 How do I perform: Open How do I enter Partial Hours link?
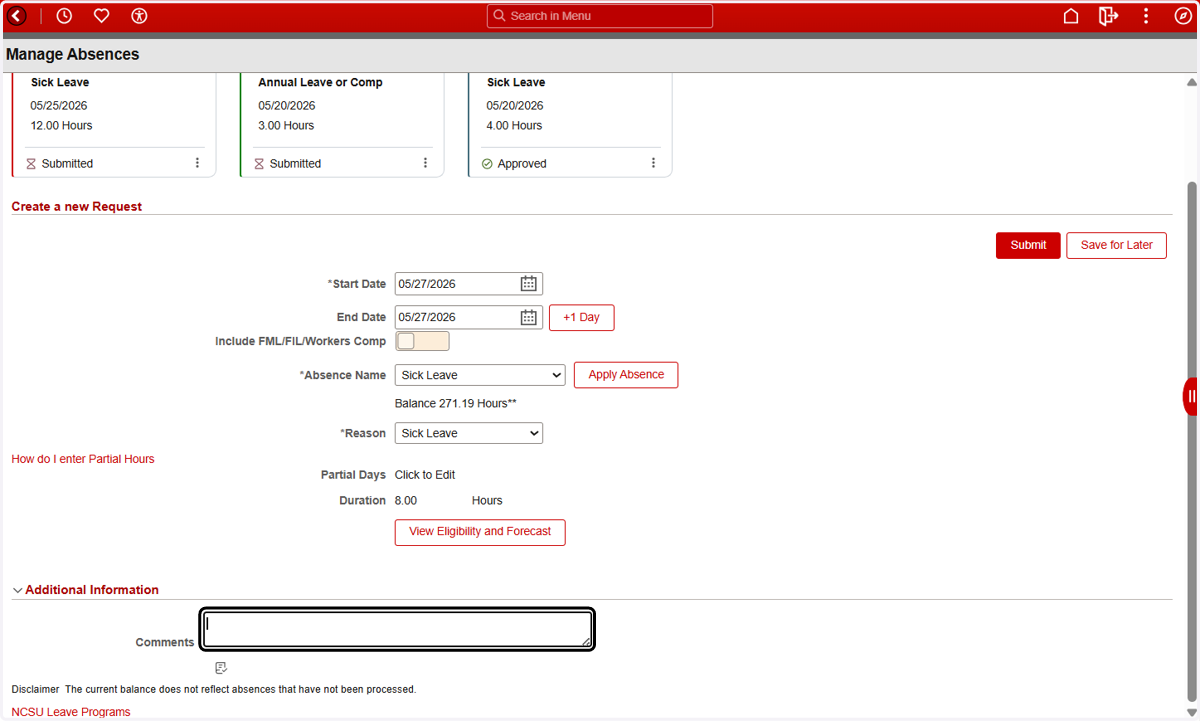(83, 459)
